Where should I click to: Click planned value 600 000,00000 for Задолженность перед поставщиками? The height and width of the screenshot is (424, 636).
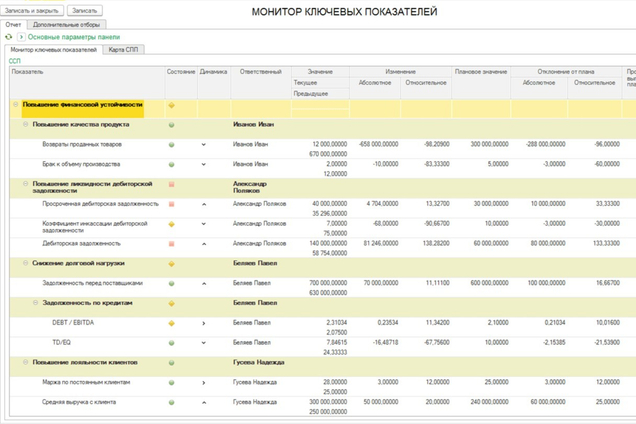(x=489, y=283)
